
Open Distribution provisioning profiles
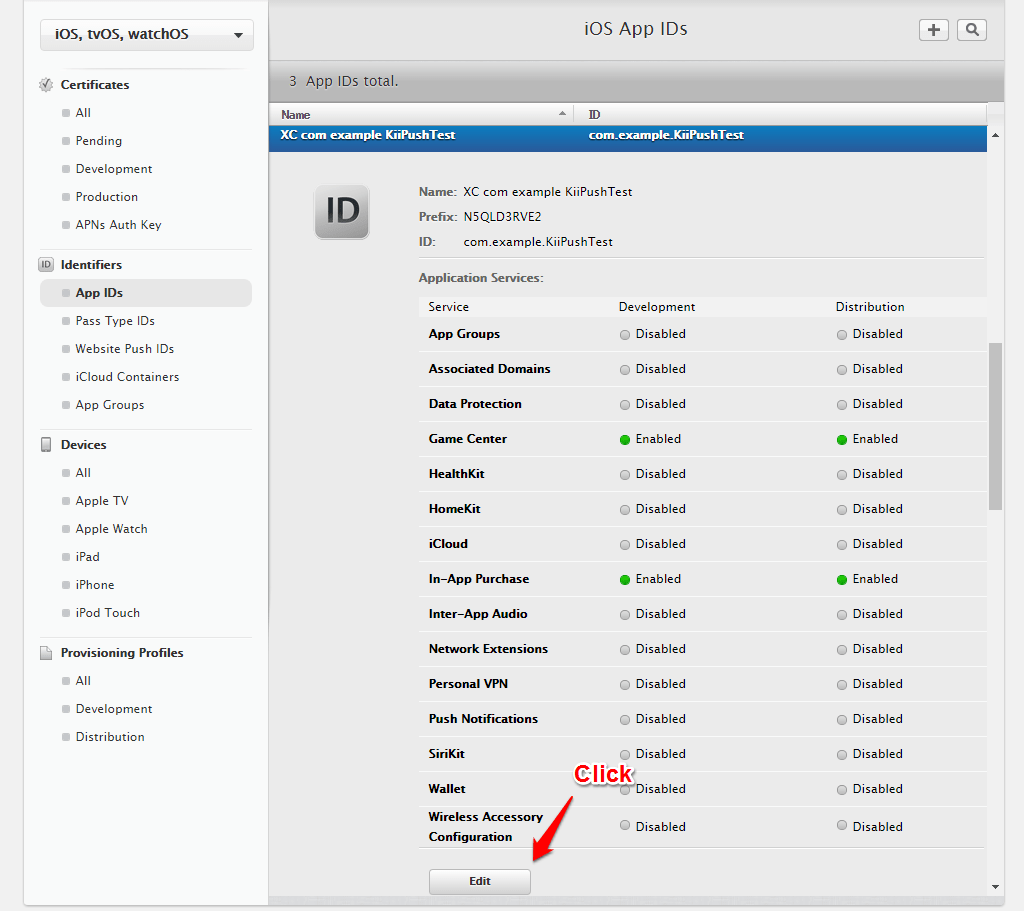[110, 737]
